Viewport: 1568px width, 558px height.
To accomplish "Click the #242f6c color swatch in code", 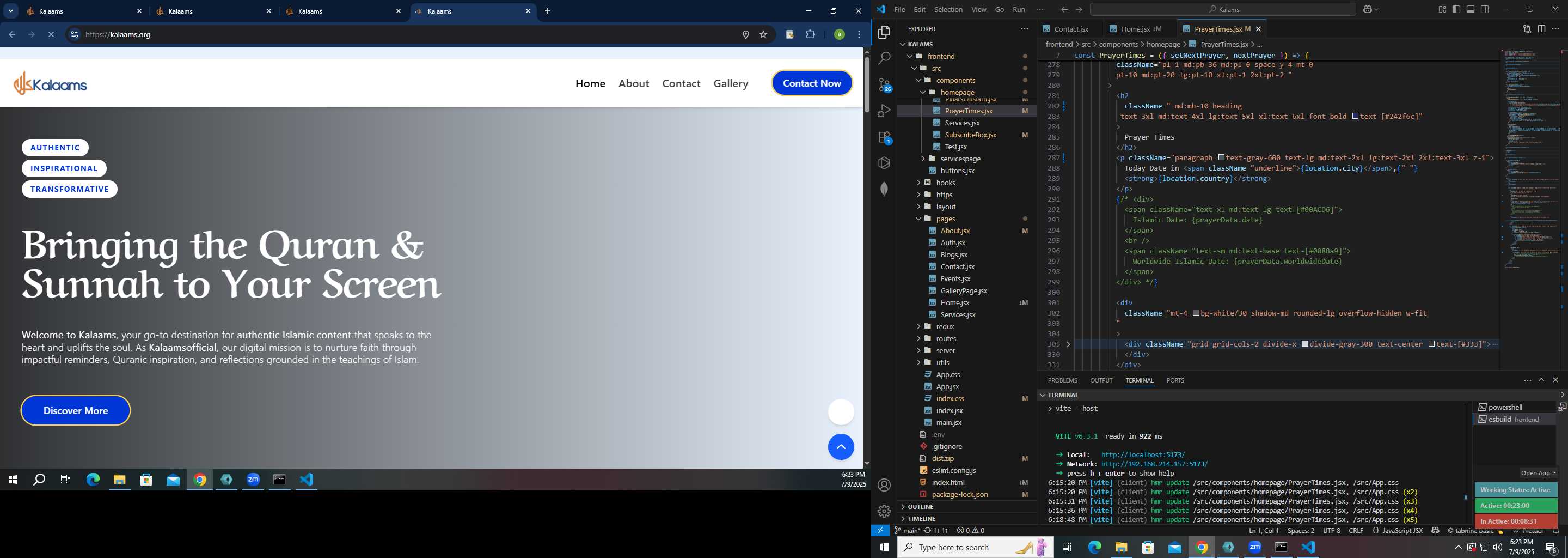I will pos(1355,117).
